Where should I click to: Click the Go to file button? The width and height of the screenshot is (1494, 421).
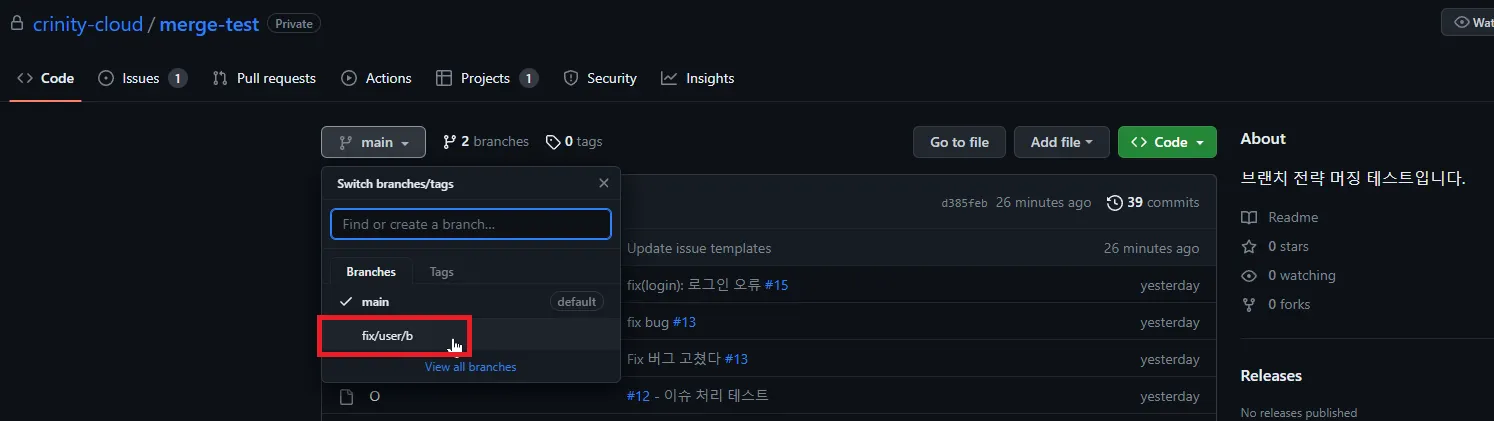click(959, 142)
